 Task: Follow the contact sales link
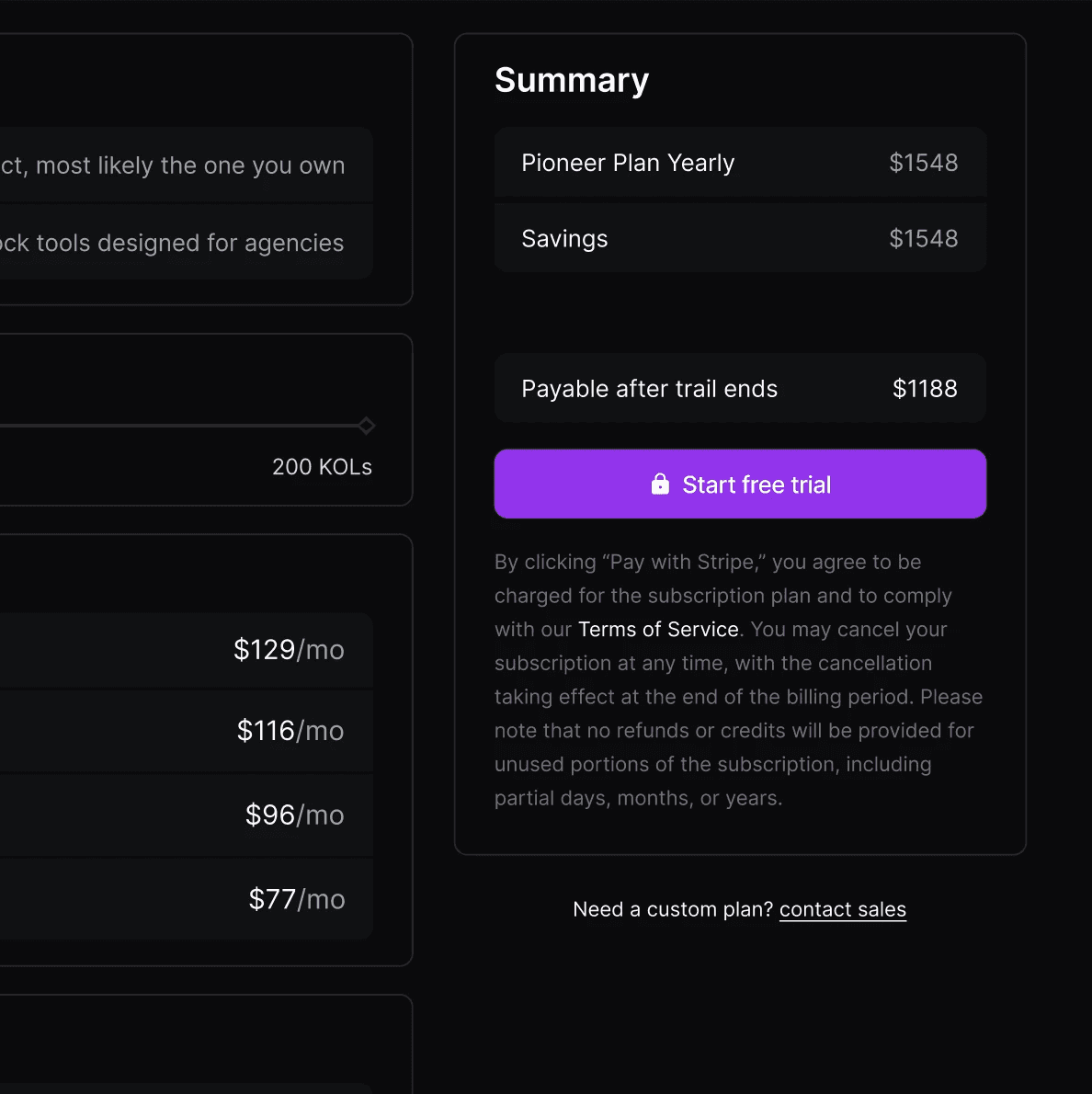tap(842, 909)
